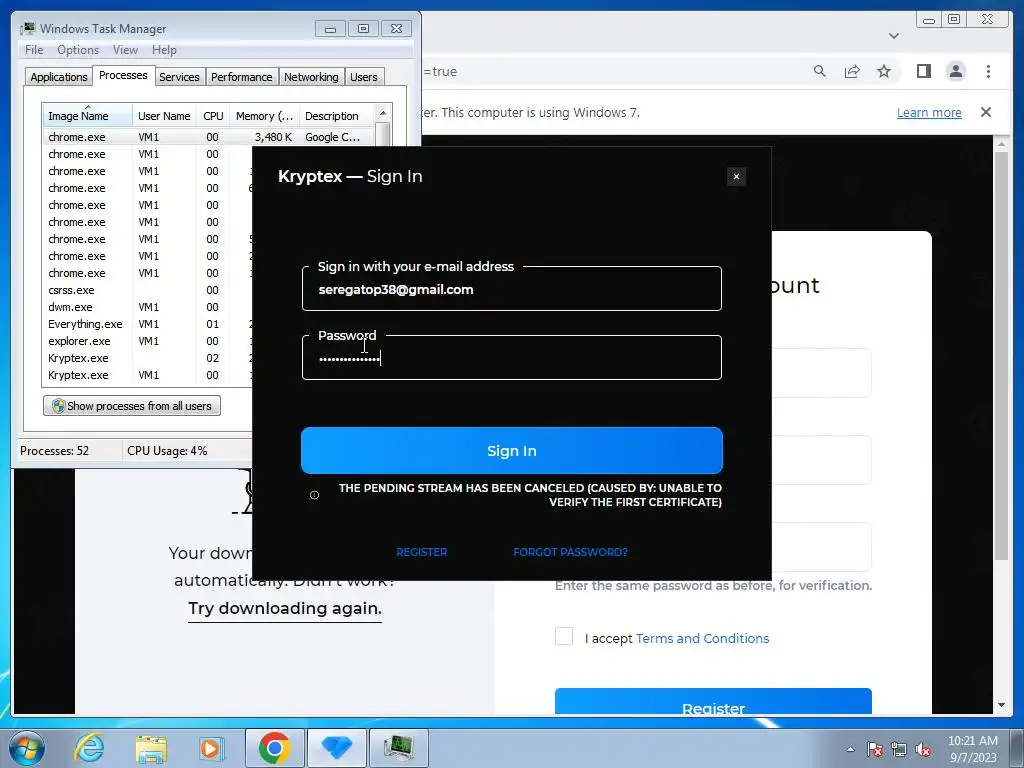Image resolution: width=1024 pixels, height=768 pixels.
Task: Check the I accept Terms checkbox
Action: point(564,636)
